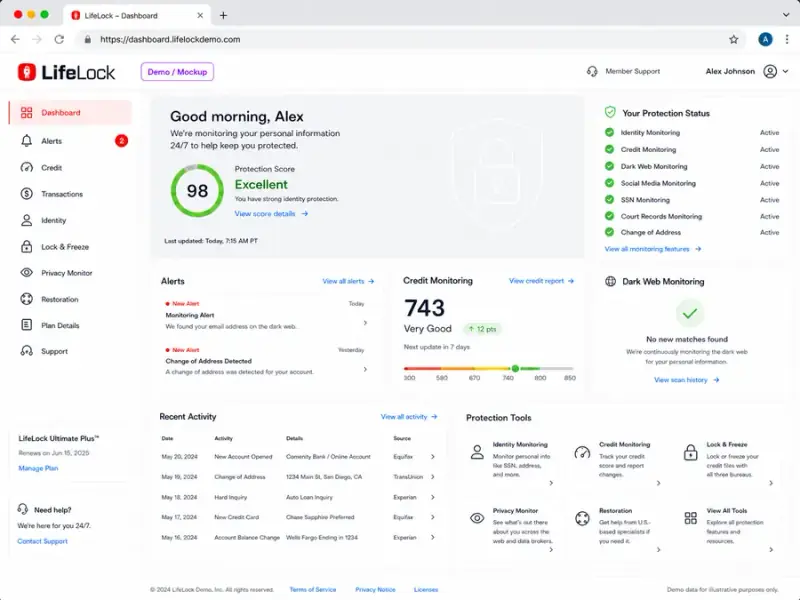This screenshot has width=800, height=600.
Task: Open Credit gauge icon in sidebar
Action: coord(27,167)
